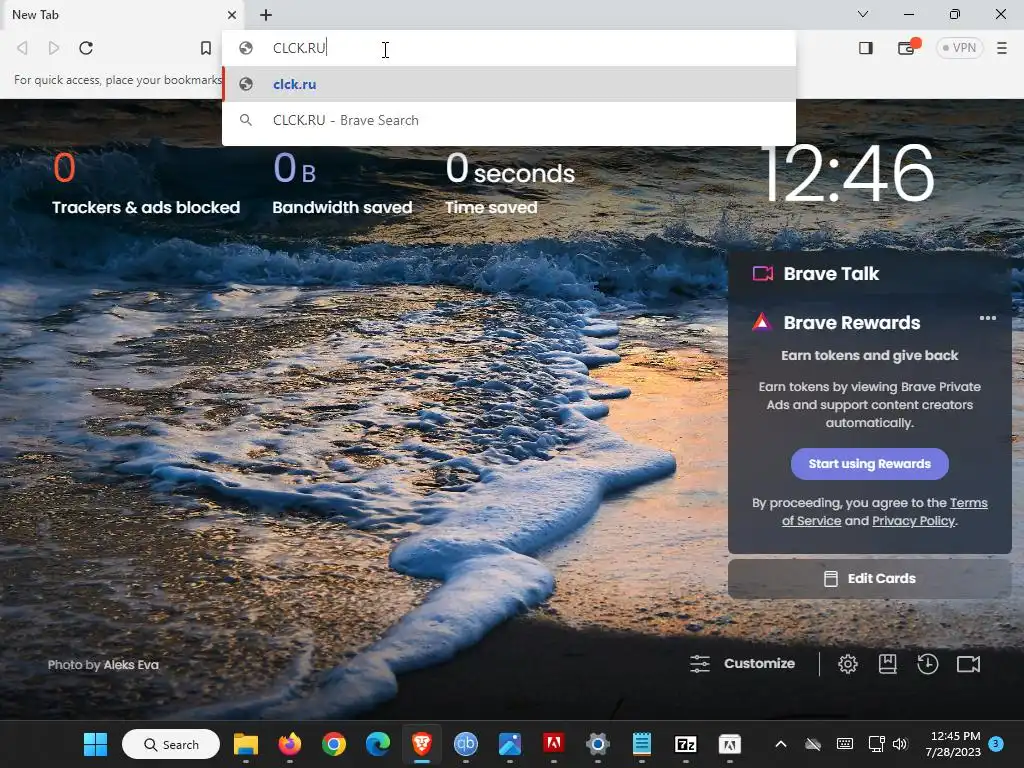Screen dimensions: 1024x768
Task: Click the Edit Cards button
Action: point(869,579)
